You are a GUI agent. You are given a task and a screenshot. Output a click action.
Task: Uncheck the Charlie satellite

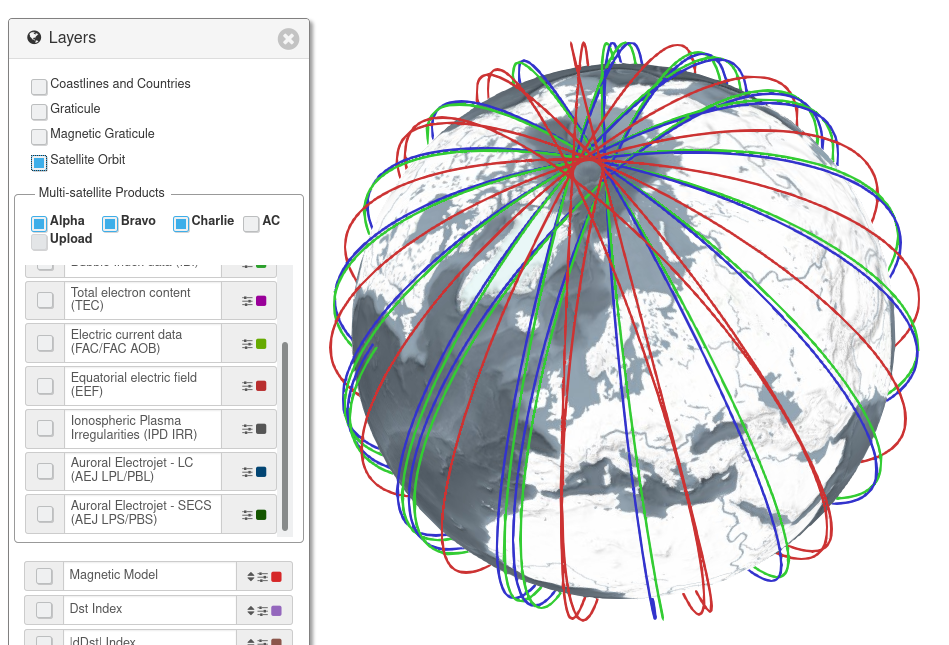click(x=180, y=223)
